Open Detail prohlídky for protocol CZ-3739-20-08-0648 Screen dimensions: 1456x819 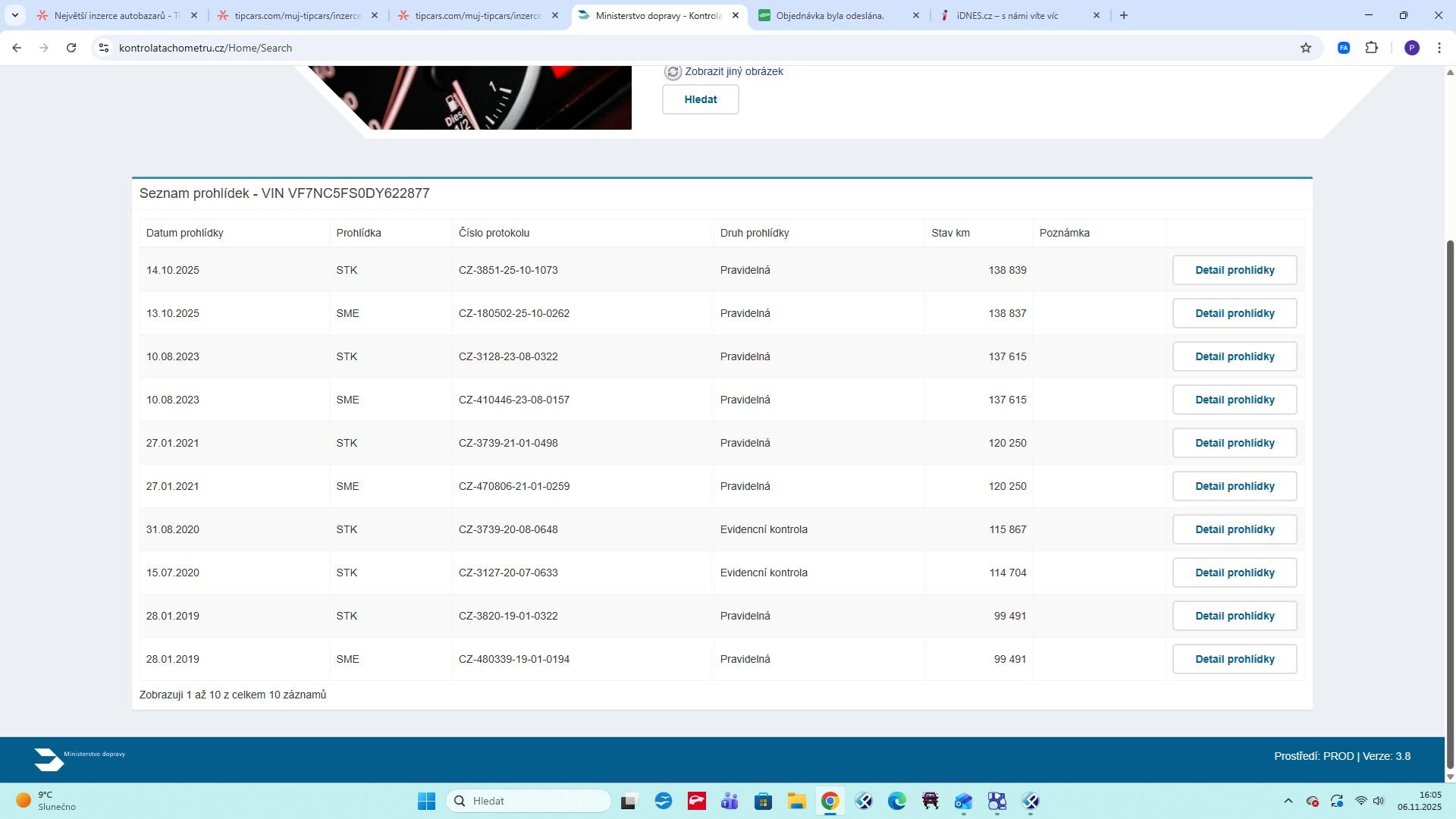click(x=1234, y=529)
